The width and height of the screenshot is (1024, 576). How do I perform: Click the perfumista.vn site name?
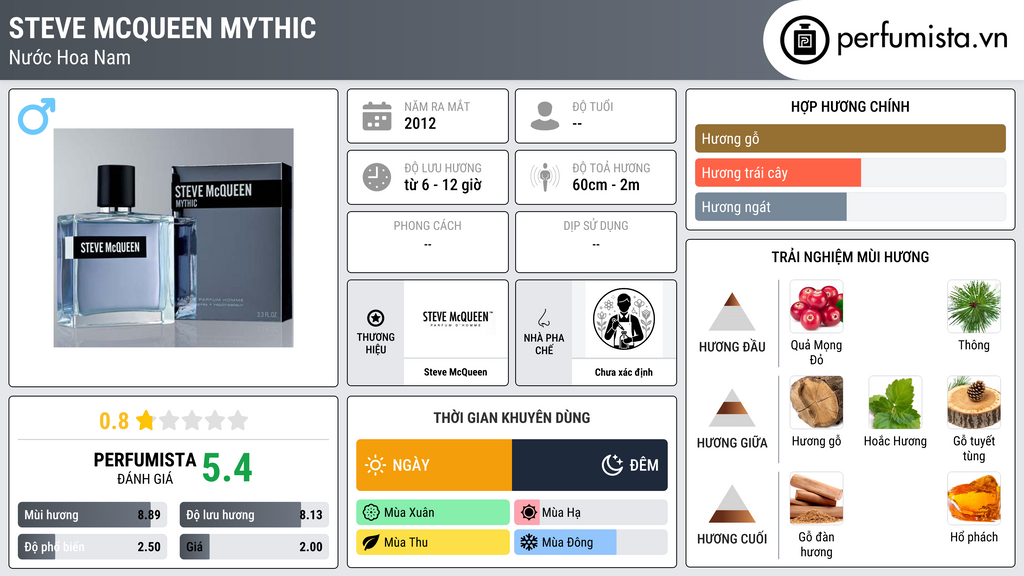(922, 38)
